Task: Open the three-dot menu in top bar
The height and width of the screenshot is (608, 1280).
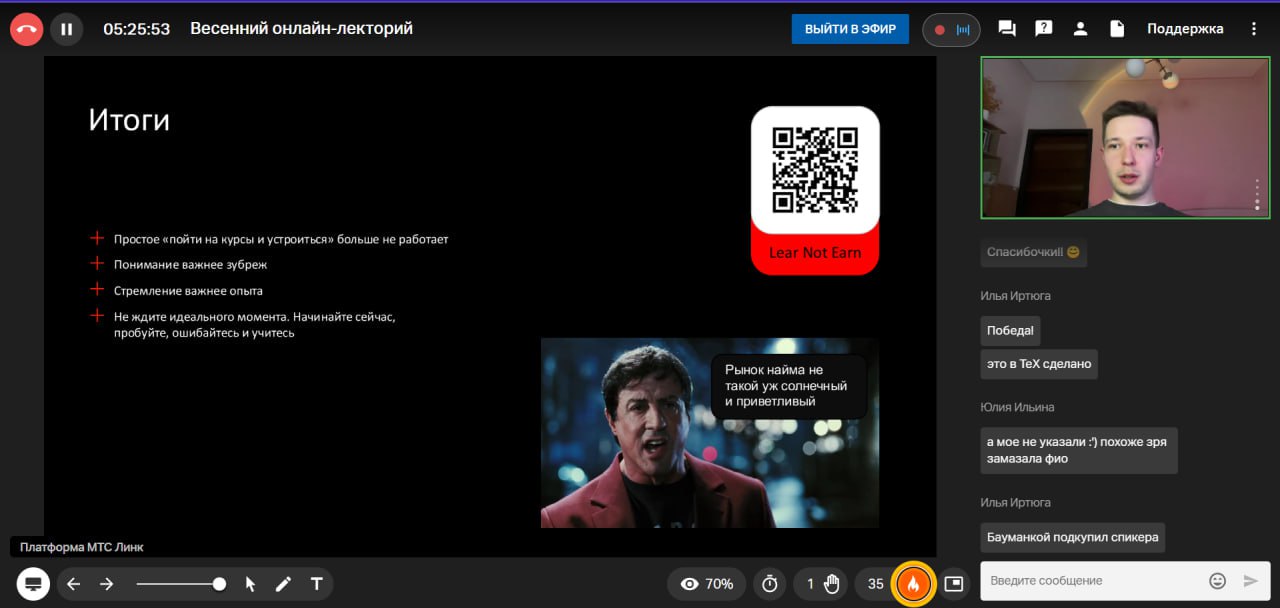Action: (1254, 29)
